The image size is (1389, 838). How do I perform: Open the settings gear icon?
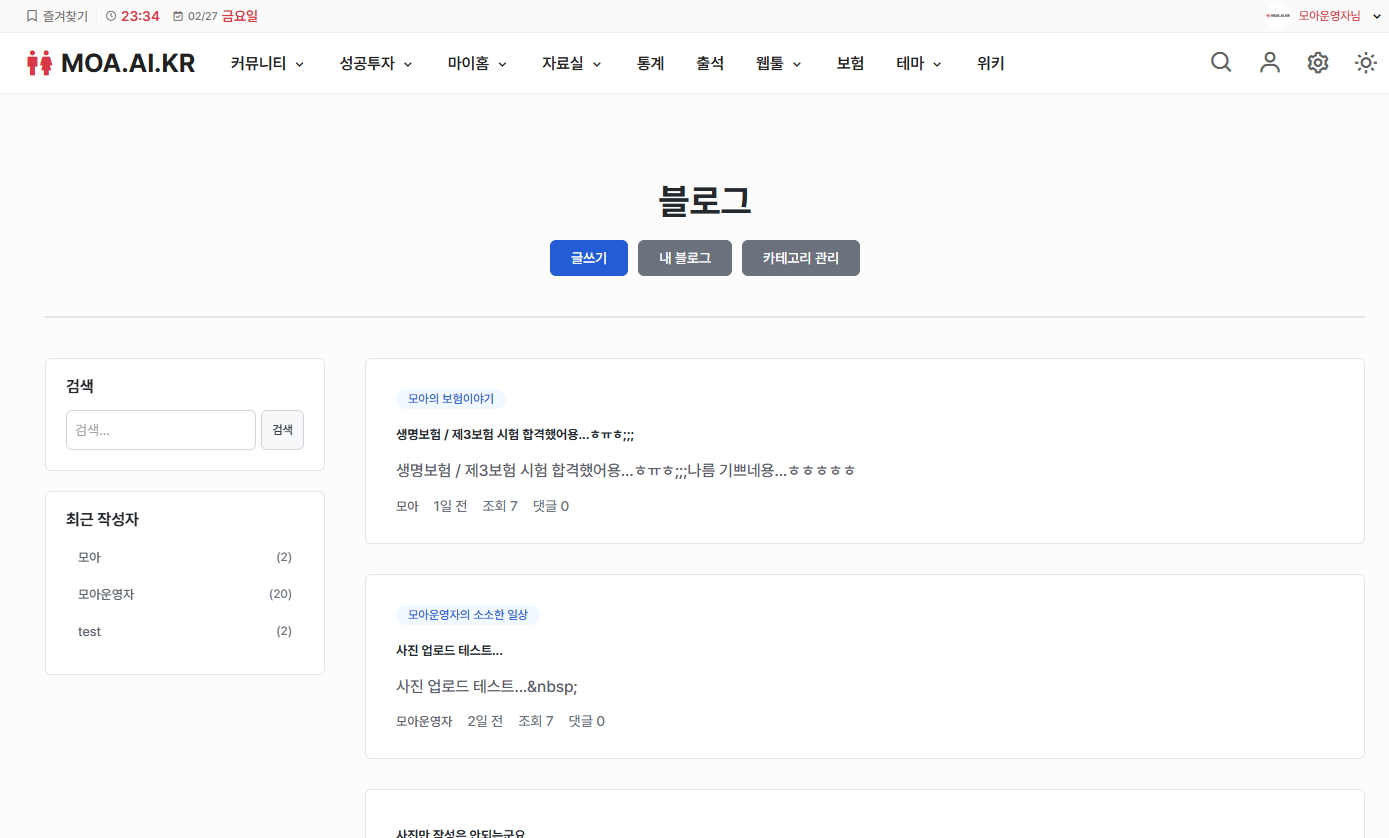click(1318, 63)
